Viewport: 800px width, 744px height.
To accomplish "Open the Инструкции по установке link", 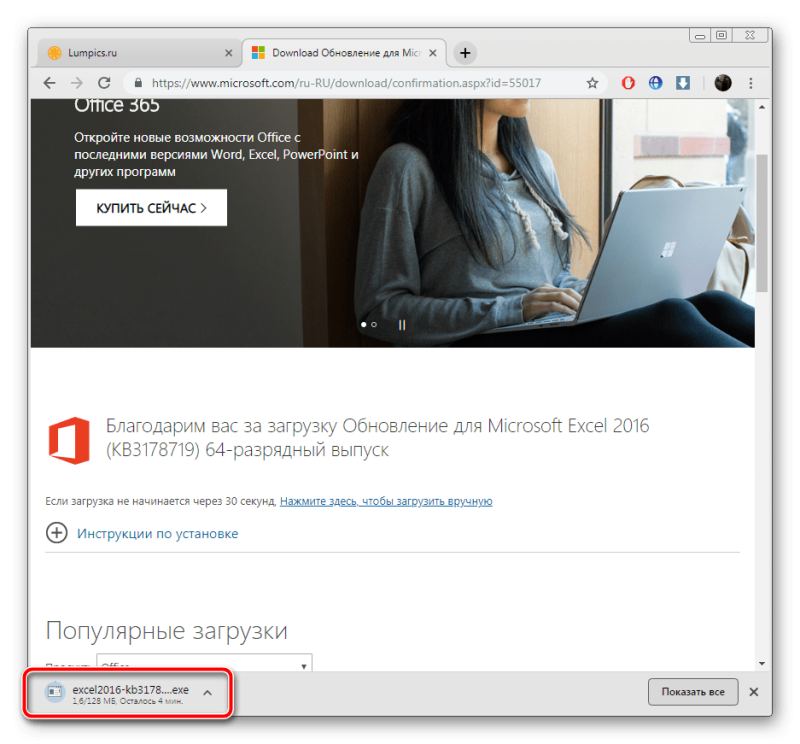I will click(x=158, y=533).
